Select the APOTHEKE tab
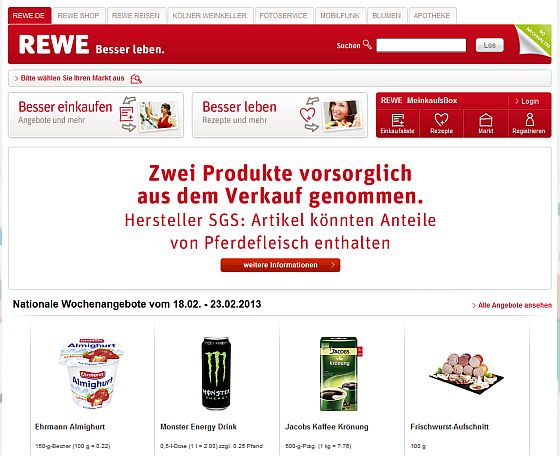560x456 pixels. point(432,16)
